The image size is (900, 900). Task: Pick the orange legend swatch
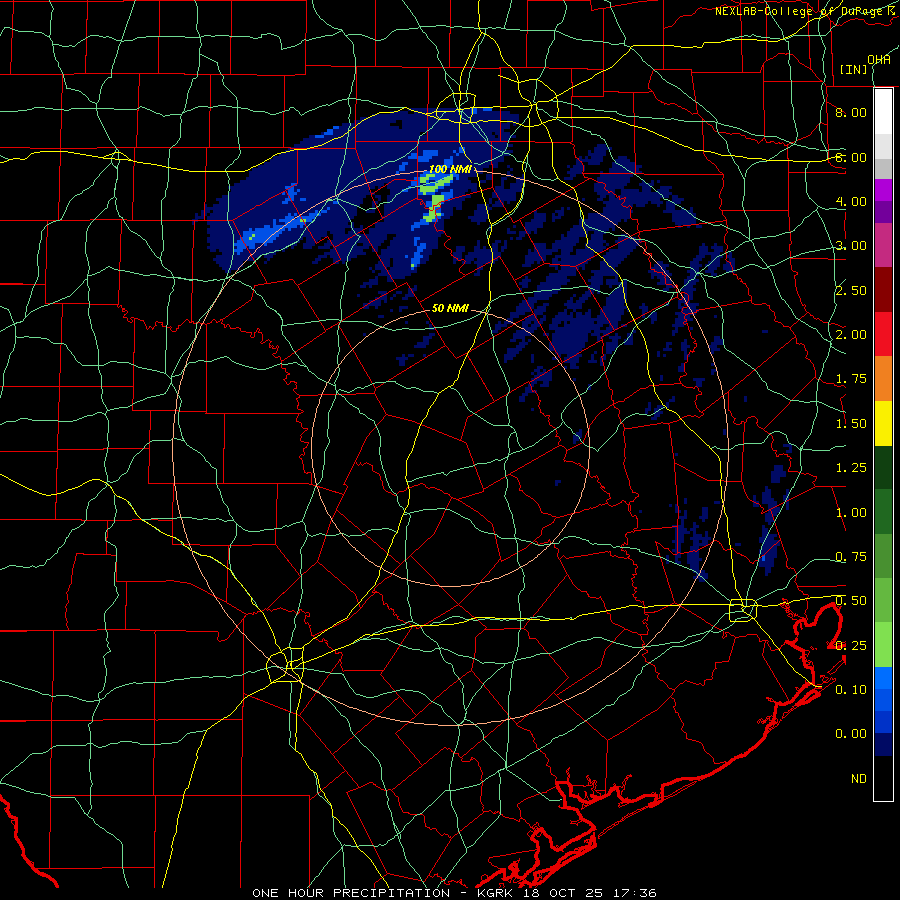(x=883, y=379)
